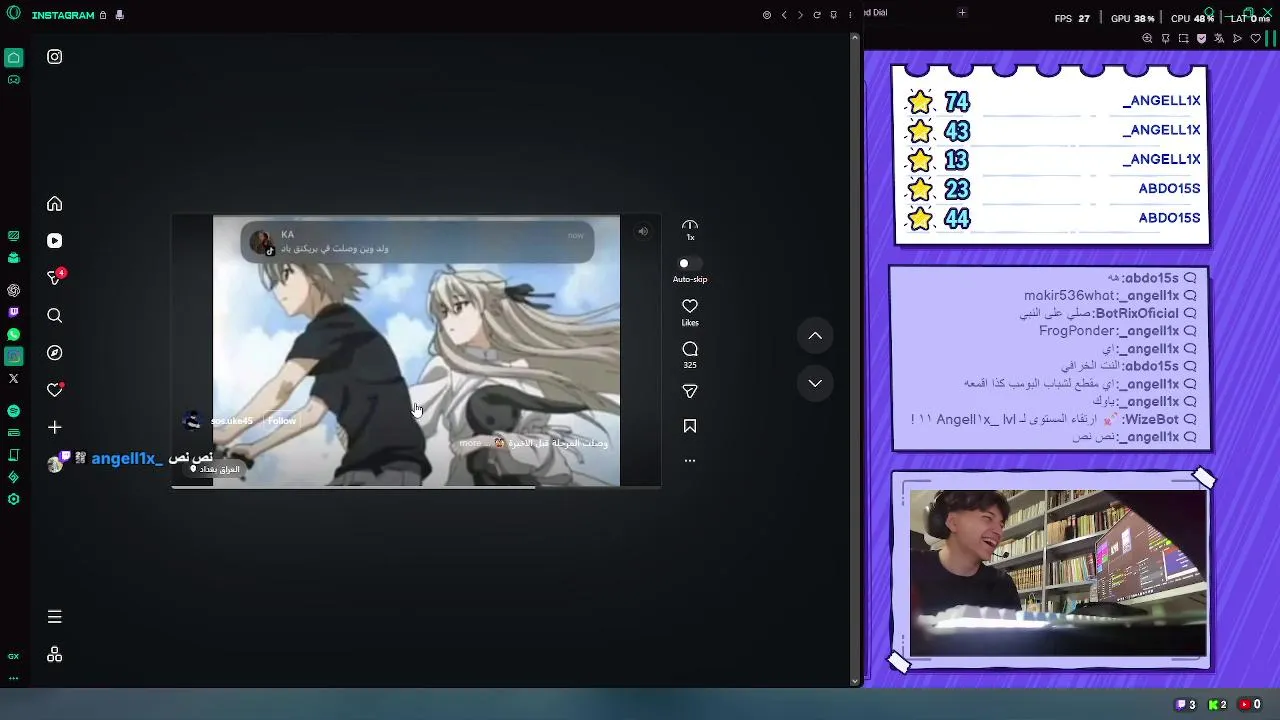Take snapshot from address bar
Screen dimensions: 1280x720
(1183, 39)
